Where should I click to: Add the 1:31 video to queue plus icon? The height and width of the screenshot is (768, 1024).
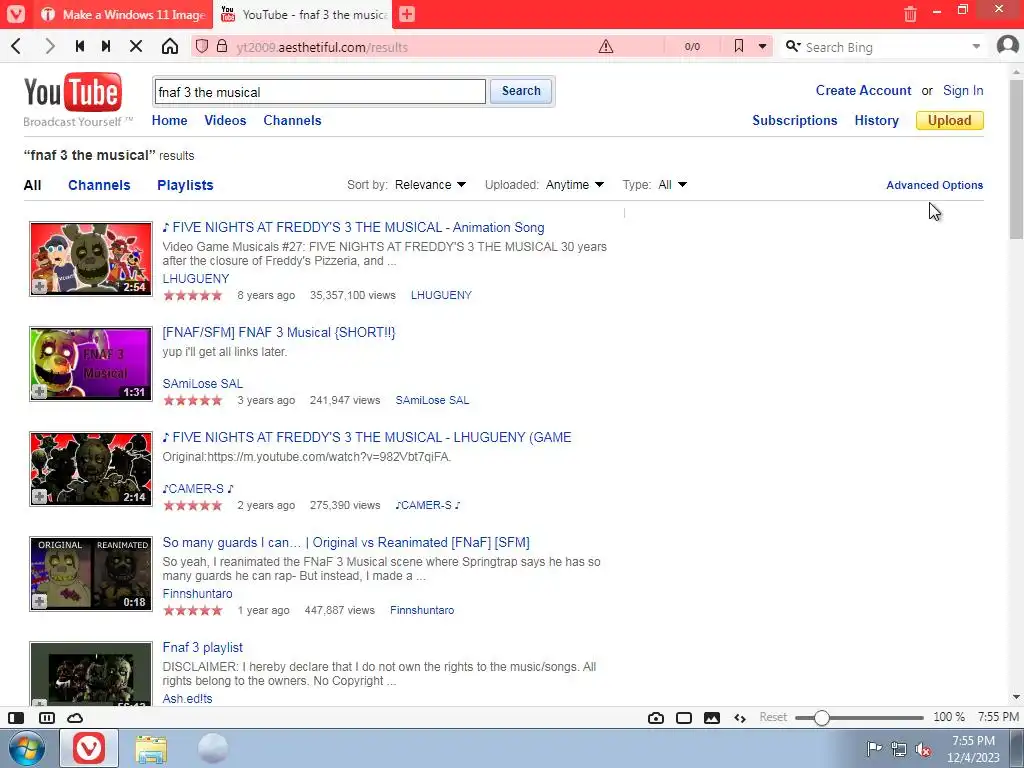[x=39, y=392]
